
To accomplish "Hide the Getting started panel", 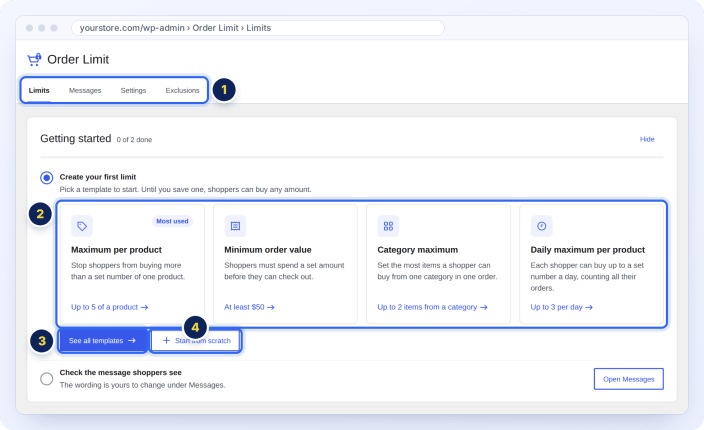I will tap(647, 139).
